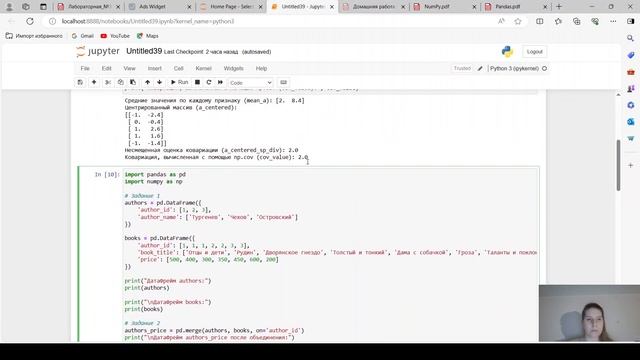Toggle the read aloud icon in address bar
640x360 pixels.
[x=501, y=21]
